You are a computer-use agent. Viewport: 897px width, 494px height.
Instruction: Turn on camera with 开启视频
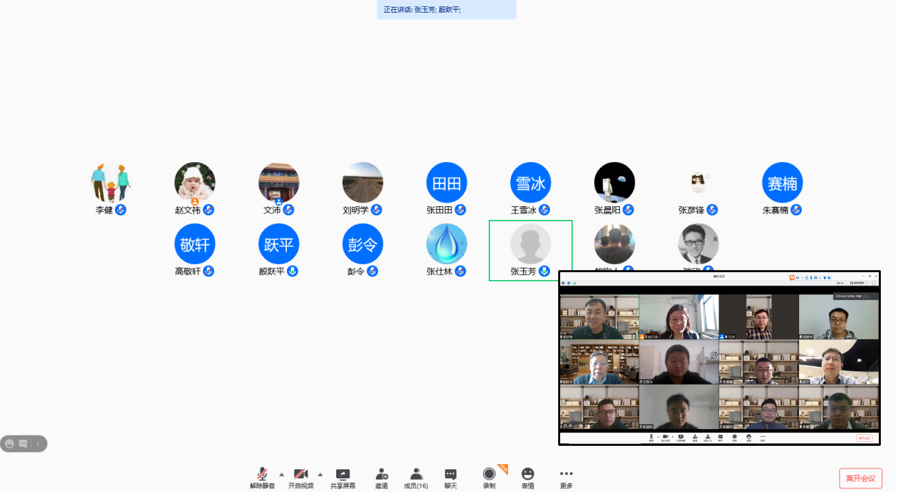tap(300, 477)
